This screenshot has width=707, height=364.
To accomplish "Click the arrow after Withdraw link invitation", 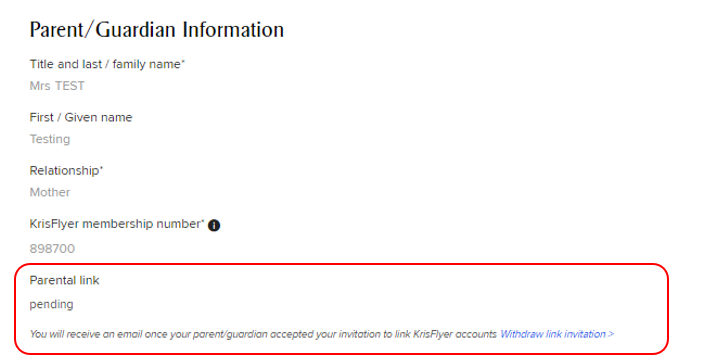I will tap(611, 334).
